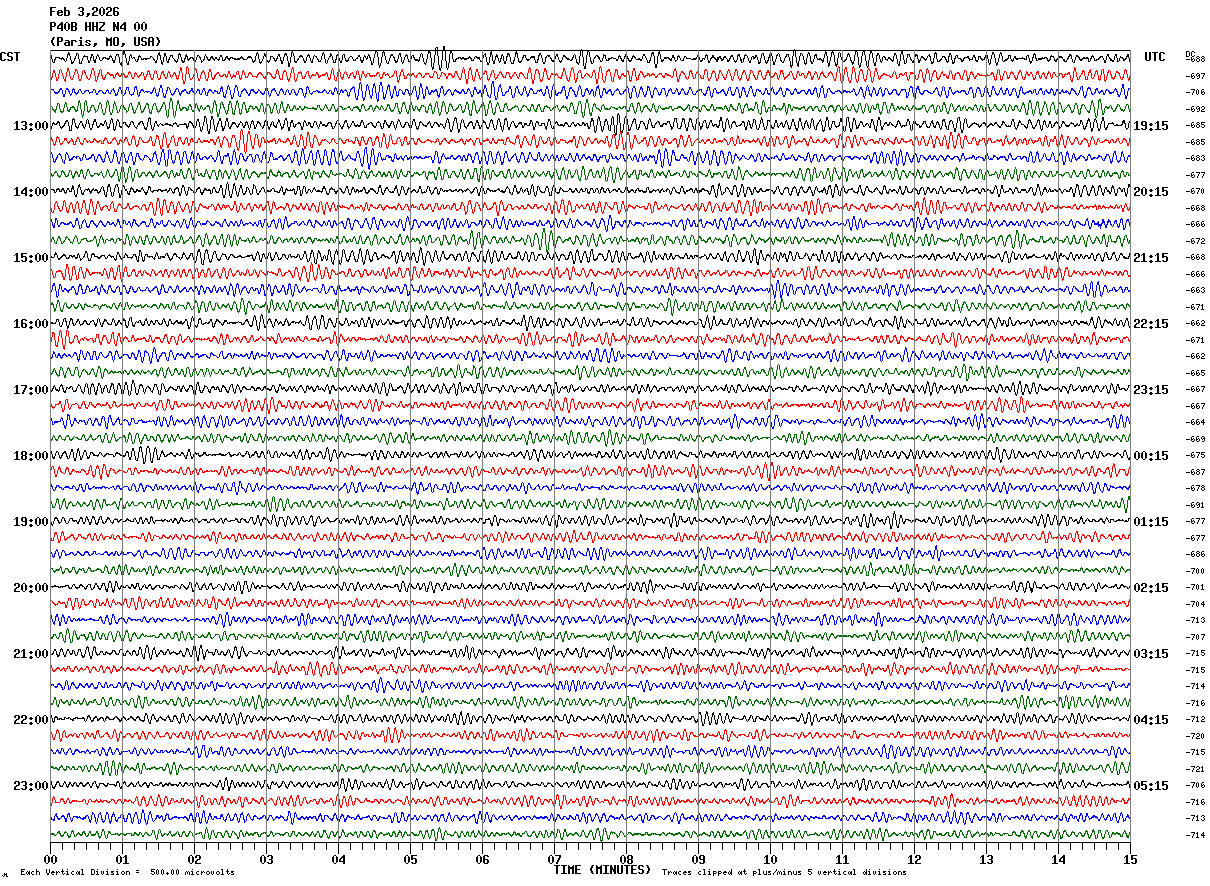Click the 05:15 UTC time label

pos(1151,786)
